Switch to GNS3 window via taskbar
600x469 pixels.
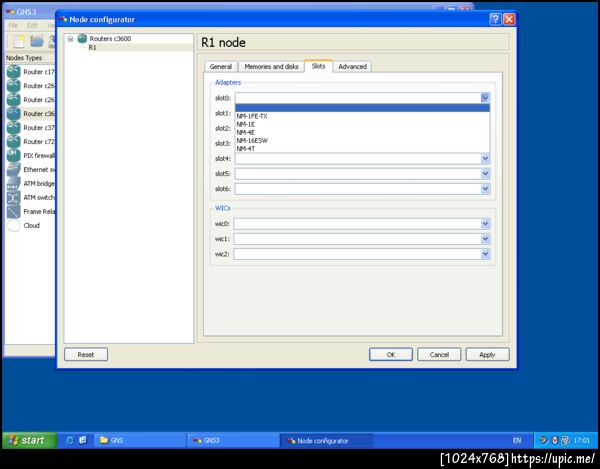click(233, 440)
